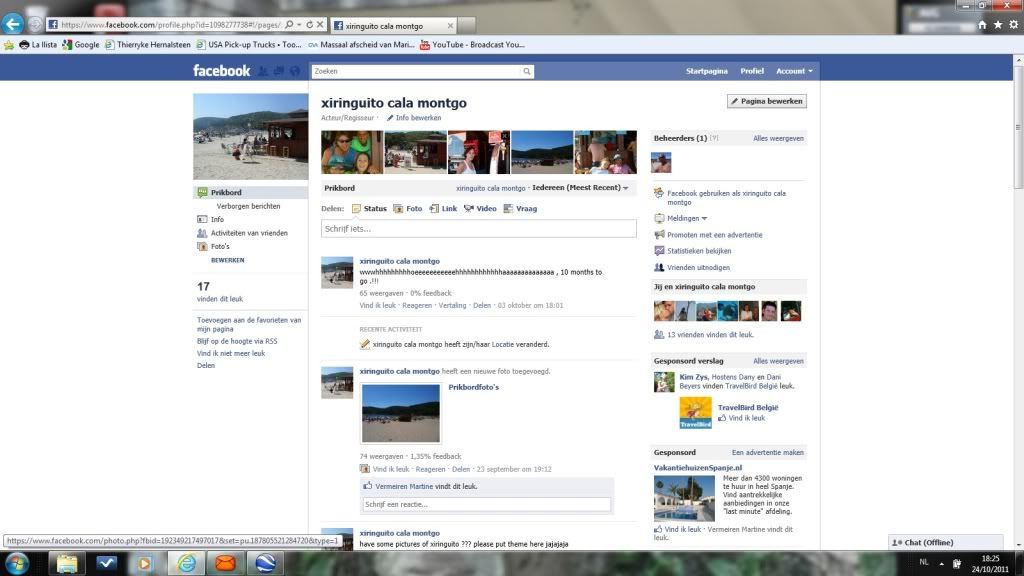Choose the Link share option
Image resolution: width=1024 pixels, height=576 pixels.
point(443,209)
